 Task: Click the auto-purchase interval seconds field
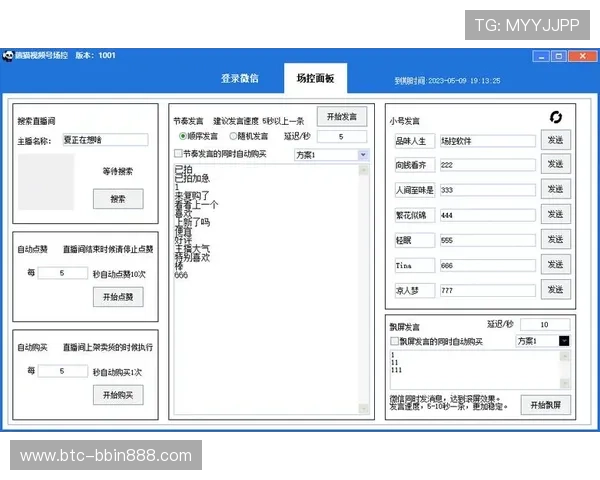tap(62, 371)
